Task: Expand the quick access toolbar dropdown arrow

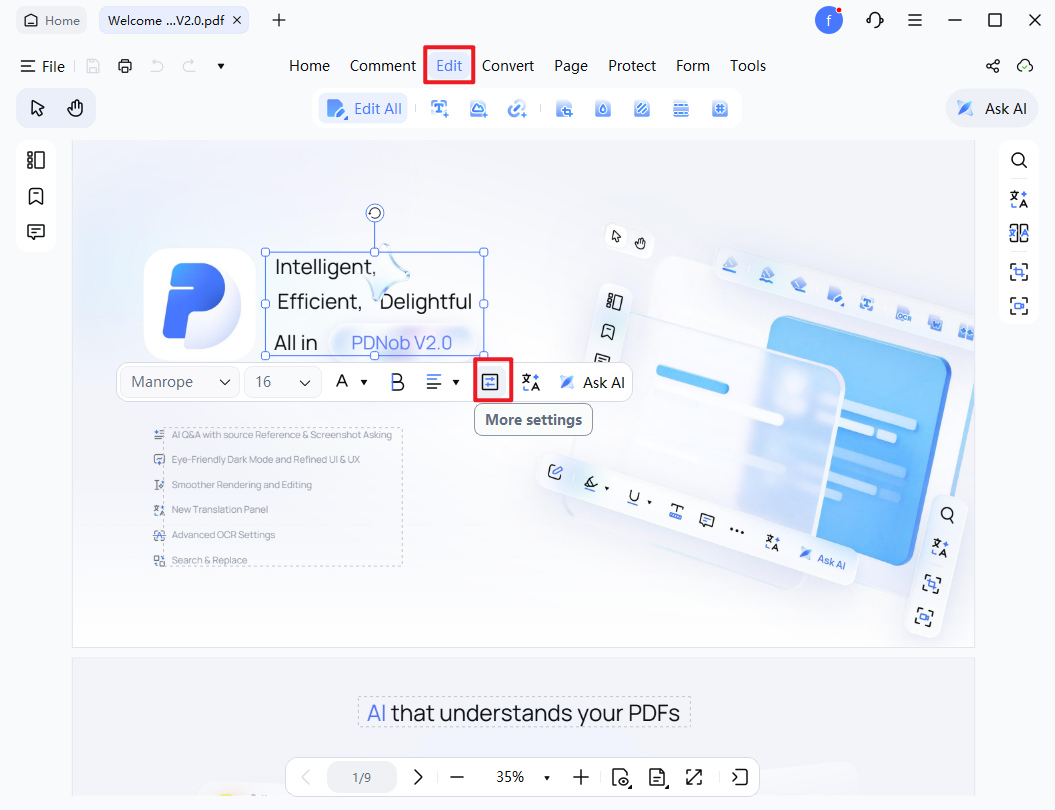Action: pos(221,66)
